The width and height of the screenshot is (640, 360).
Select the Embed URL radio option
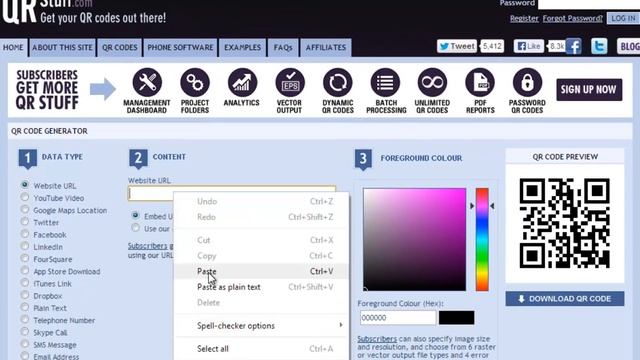pyautogui.click(x=136, y=215)
